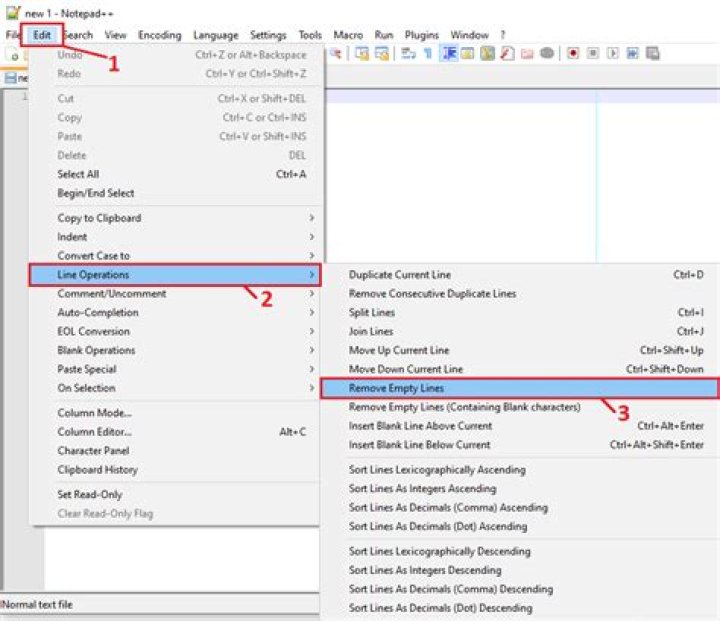Open the Macro menu

coord(348,35)
